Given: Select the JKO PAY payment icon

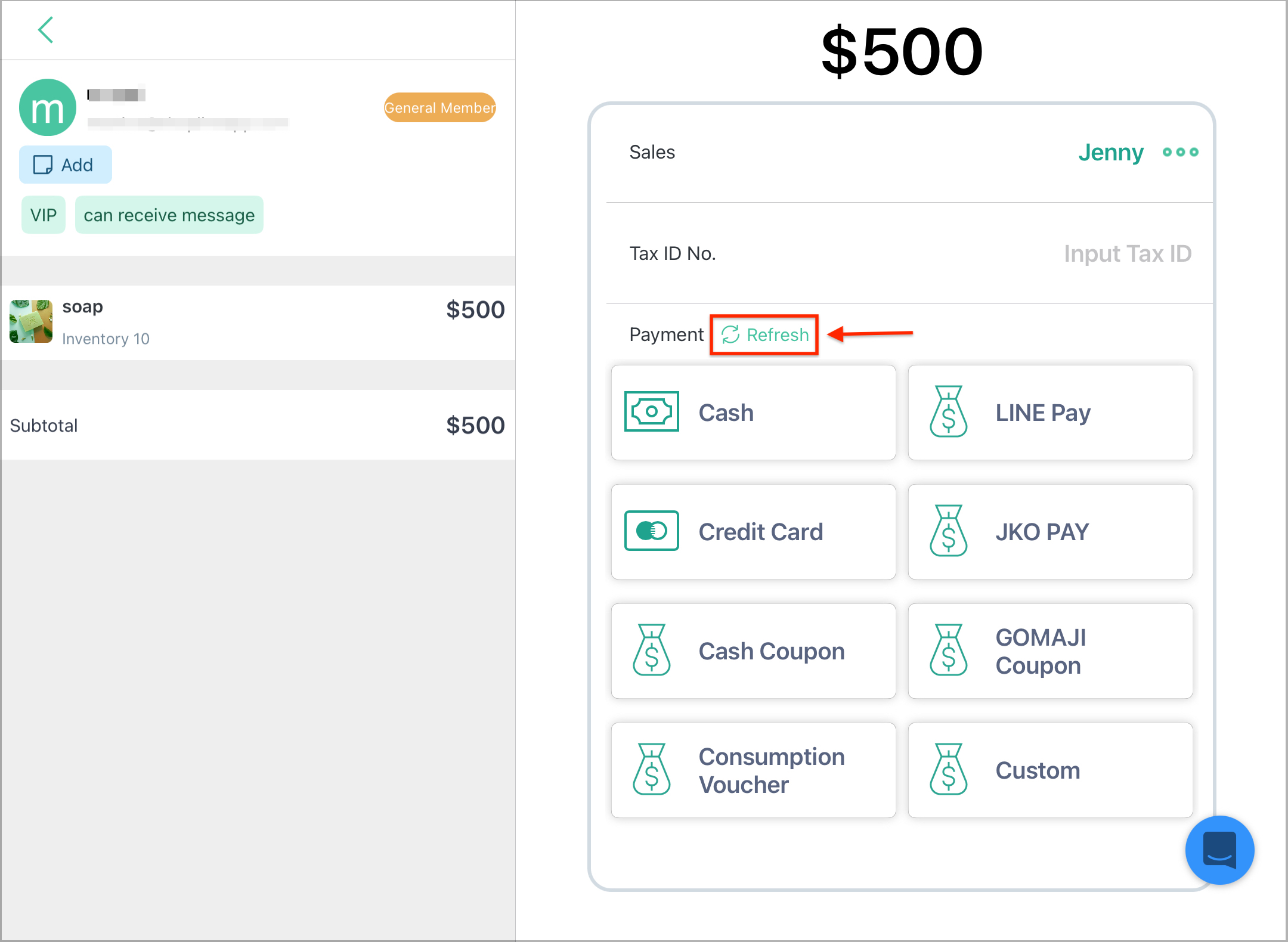Looking at the screenshot, I should point(948,531).
